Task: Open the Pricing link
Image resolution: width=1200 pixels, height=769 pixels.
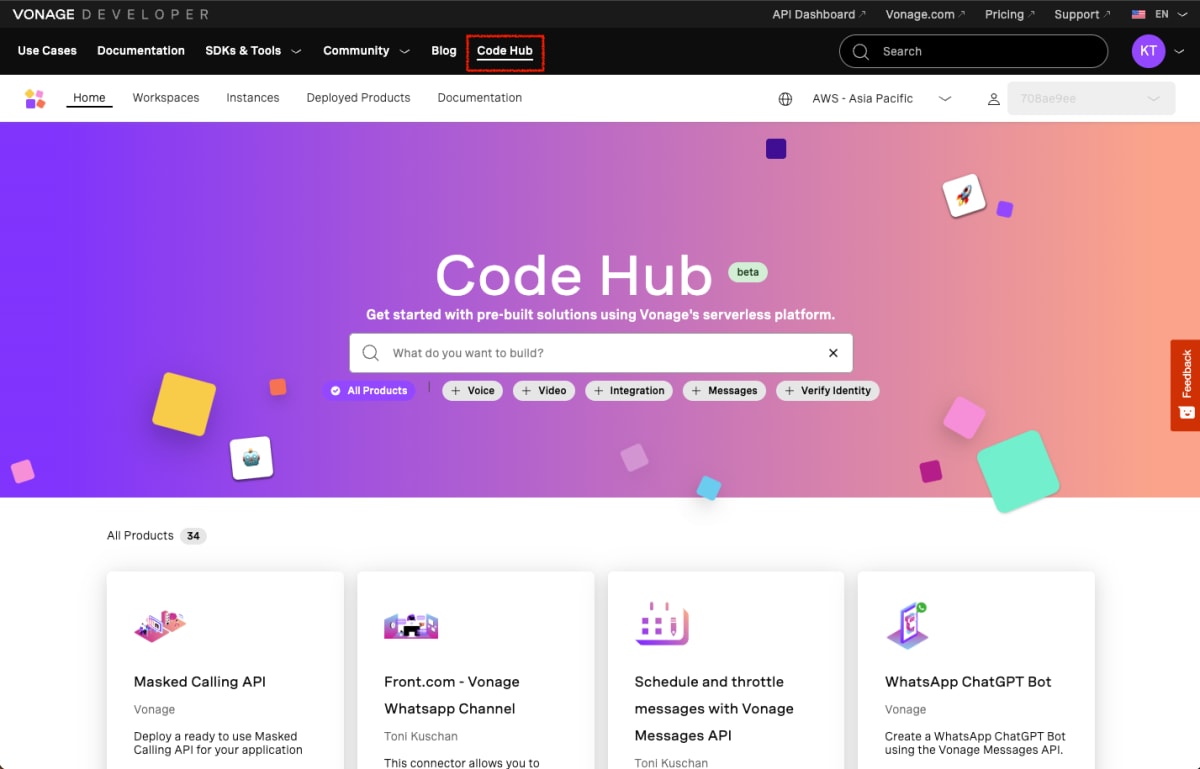Action: [x=1010, y=15]
